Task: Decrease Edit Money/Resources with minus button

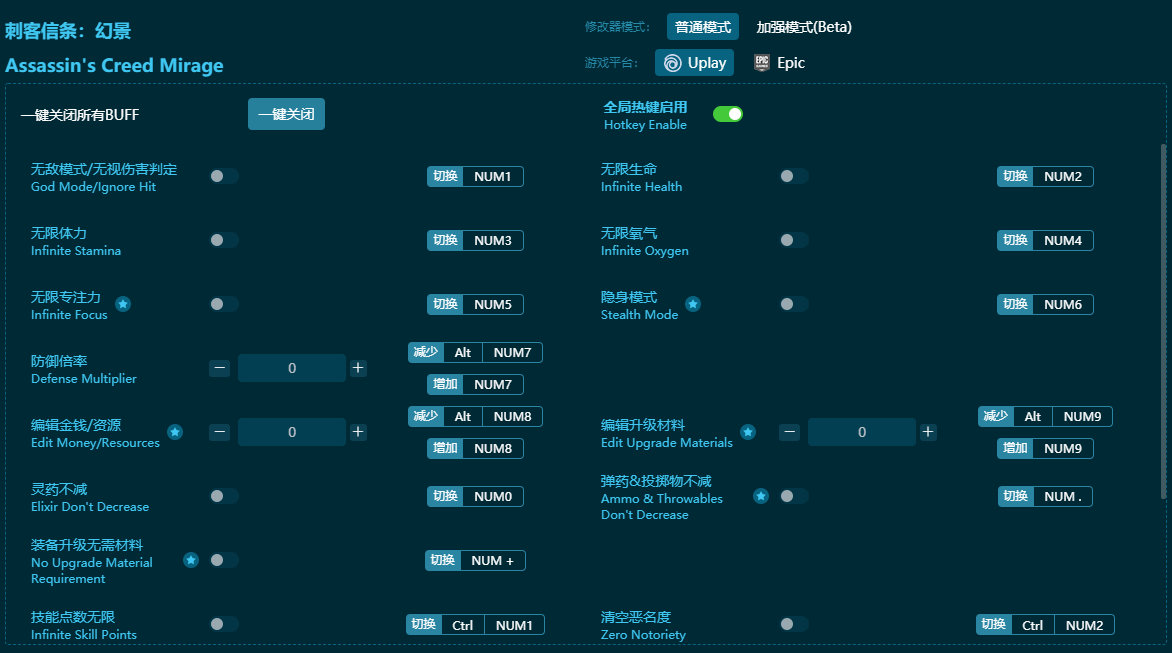Action: [220, 432]
